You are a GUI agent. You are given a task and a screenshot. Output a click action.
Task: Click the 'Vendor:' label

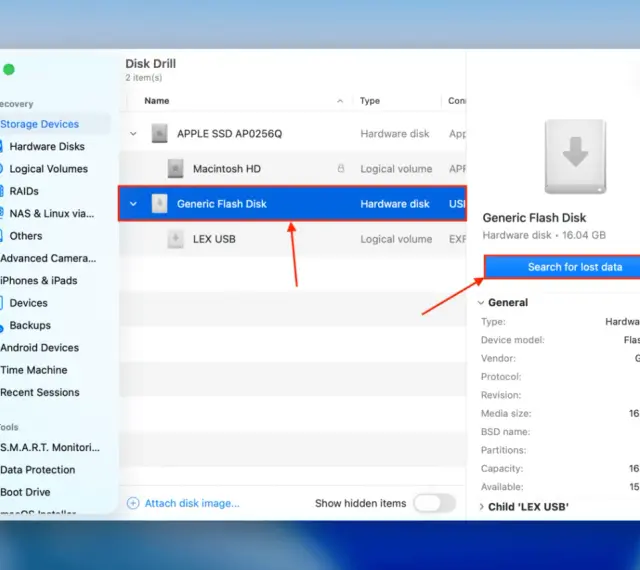[498, 358]
